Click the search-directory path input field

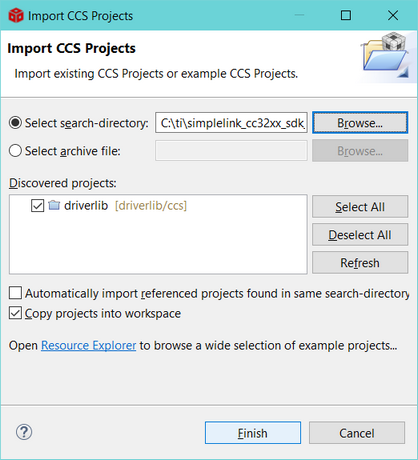pos(231,123)
